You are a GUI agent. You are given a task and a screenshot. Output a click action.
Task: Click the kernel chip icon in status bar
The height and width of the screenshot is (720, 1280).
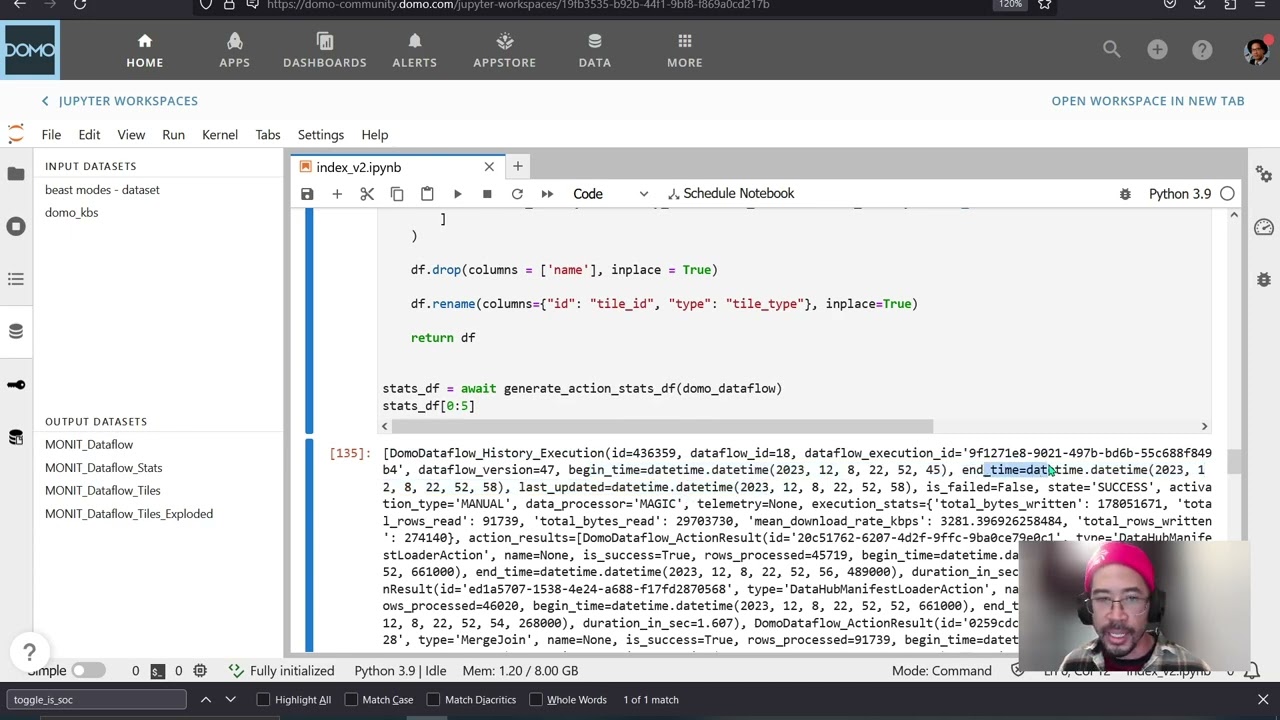pyautogui.click(x=200, y=671)
